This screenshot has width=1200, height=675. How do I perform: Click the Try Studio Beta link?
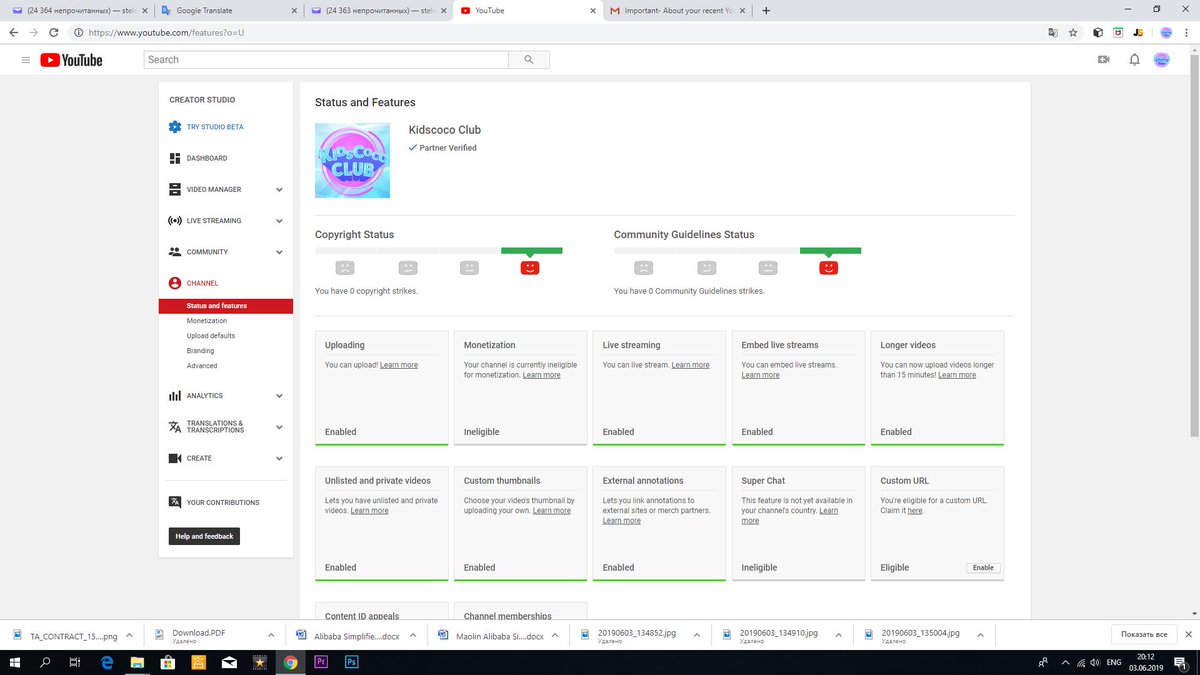point(215,127)
